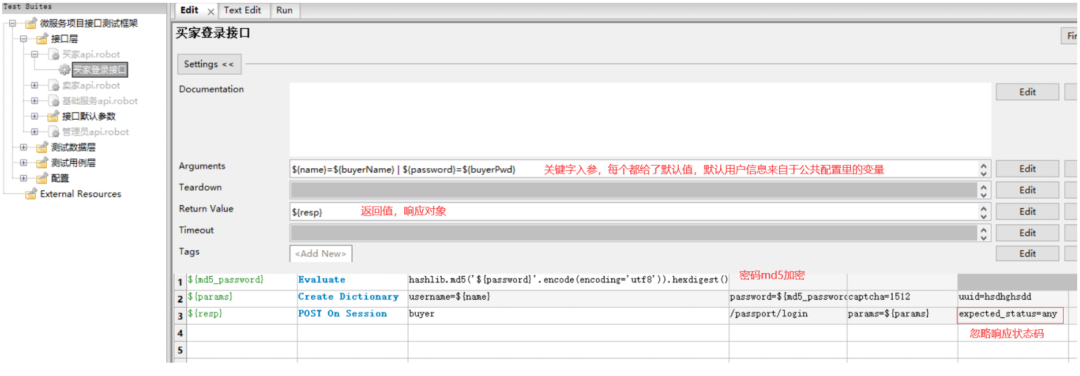Click the External Resources folder icon
This screenshot has height=376, width=1080.
[x=31, y=194]
